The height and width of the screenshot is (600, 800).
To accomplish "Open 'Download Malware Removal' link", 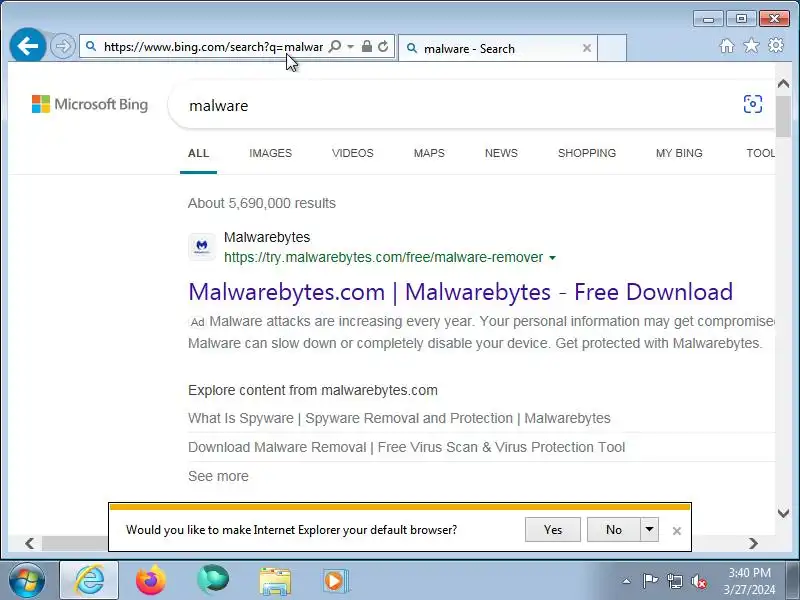I will (407, 447).
